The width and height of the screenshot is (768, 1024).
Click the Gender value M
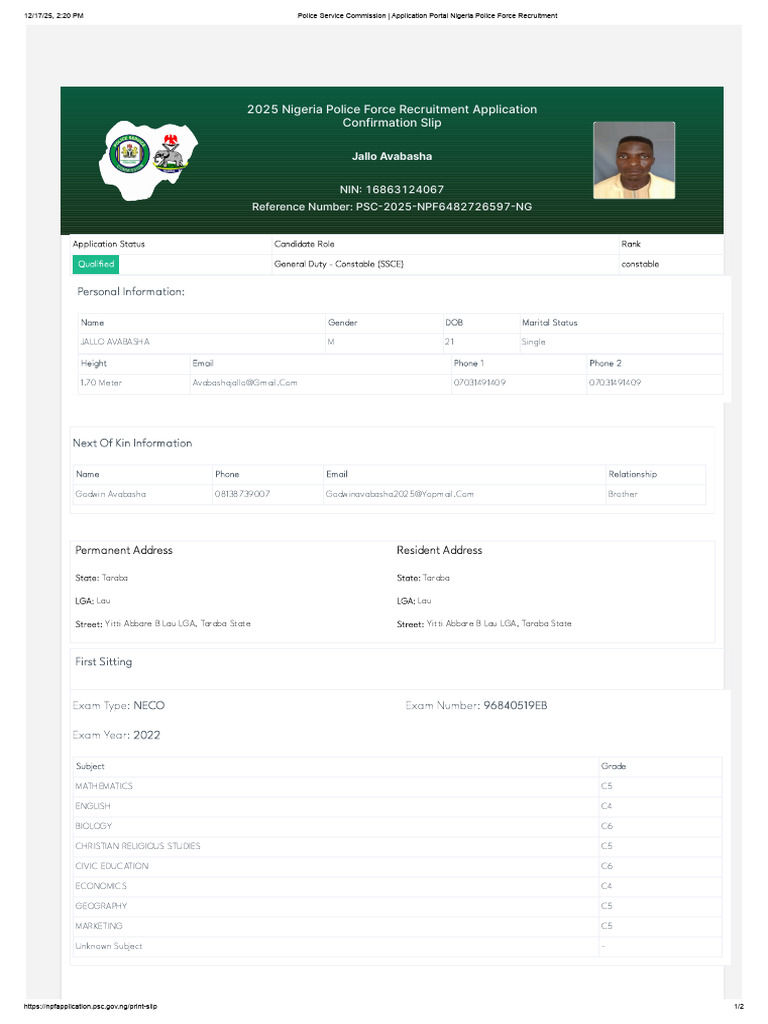(x=331, y=342)
